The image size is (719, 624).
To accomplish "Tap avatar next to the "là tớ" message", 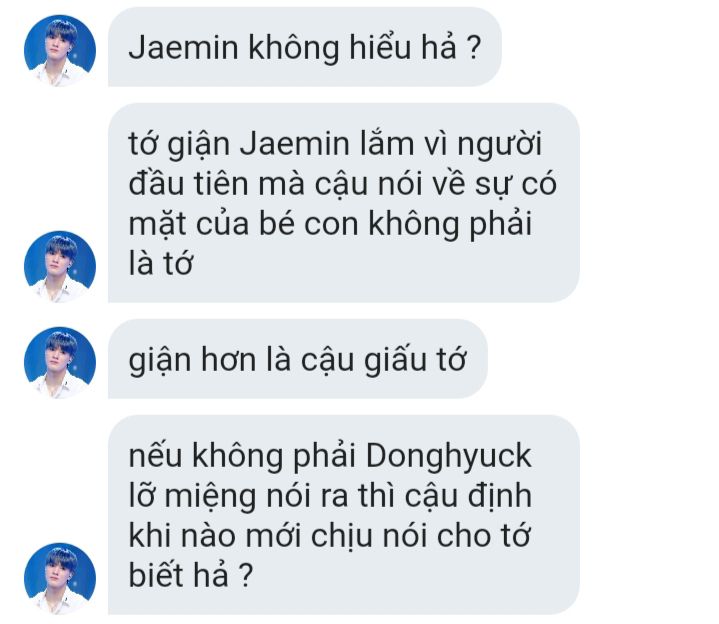I will click(60, 266).
